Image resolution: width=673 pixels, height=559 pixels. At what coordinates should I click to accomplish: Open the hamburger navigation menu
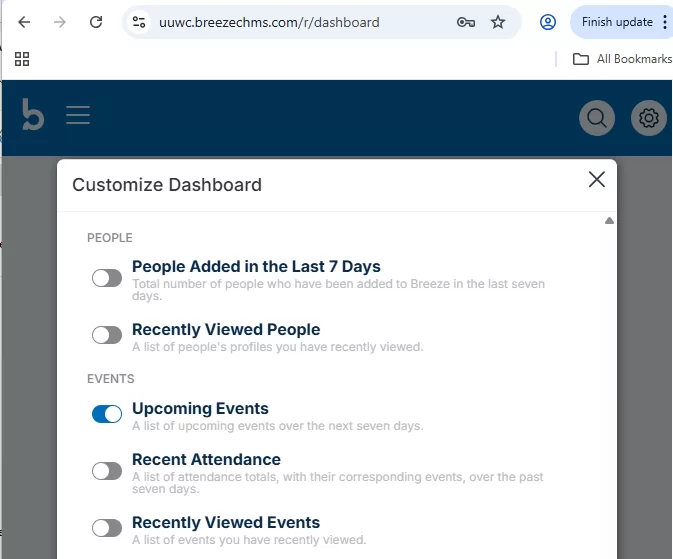click(x=78, y=116)
